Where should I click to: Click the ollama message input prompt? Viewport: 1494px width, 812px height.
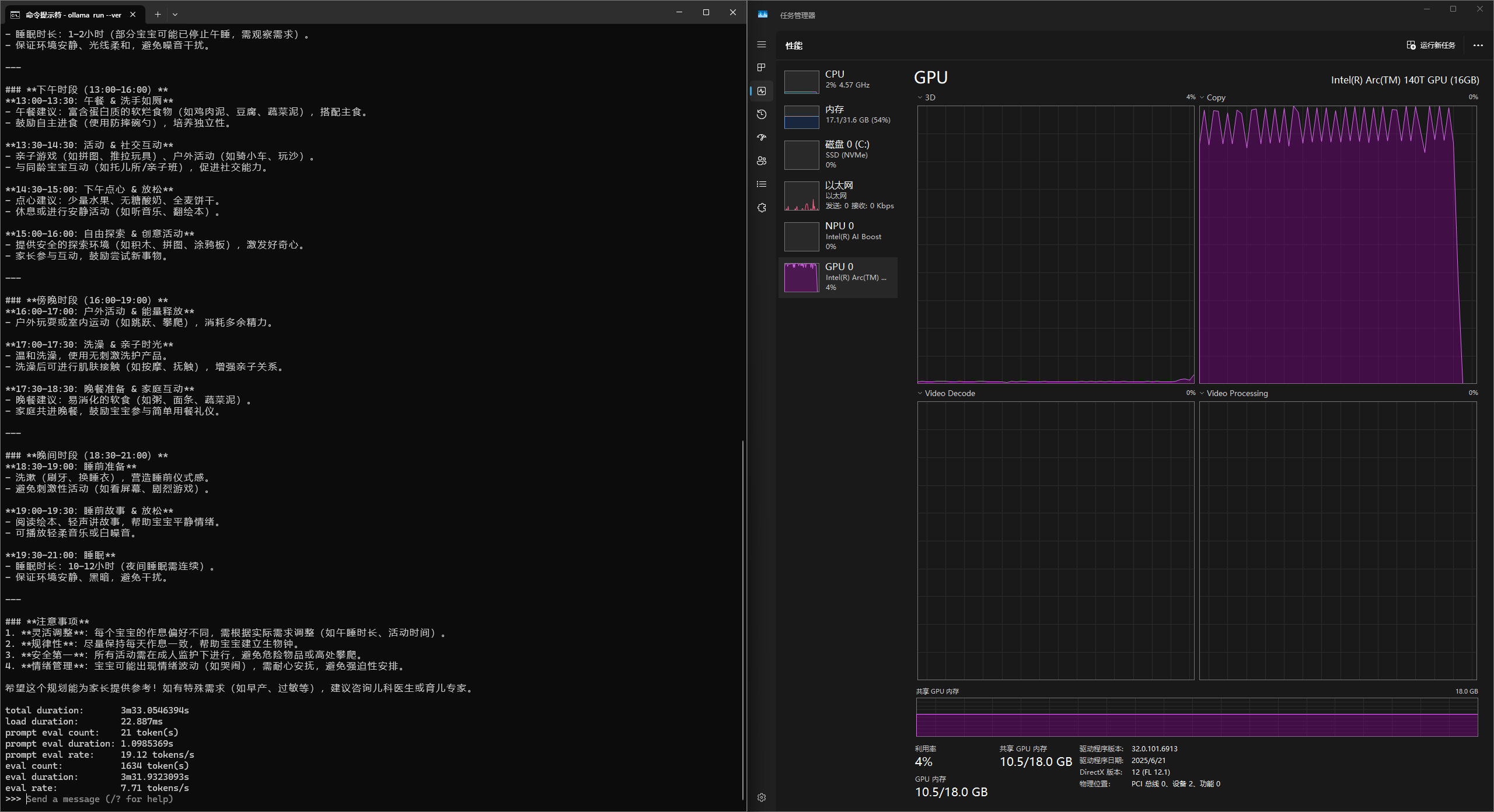99,799
